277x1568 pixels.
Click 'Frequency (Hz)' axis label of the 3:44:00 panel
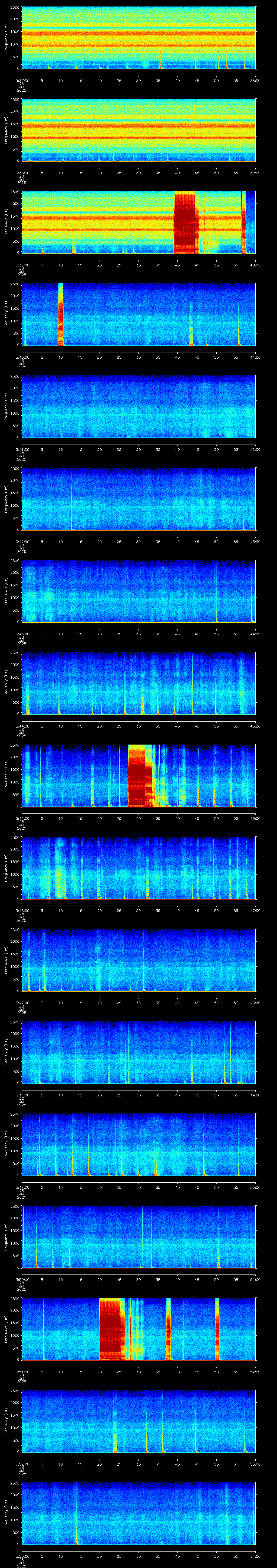[6, 683]
